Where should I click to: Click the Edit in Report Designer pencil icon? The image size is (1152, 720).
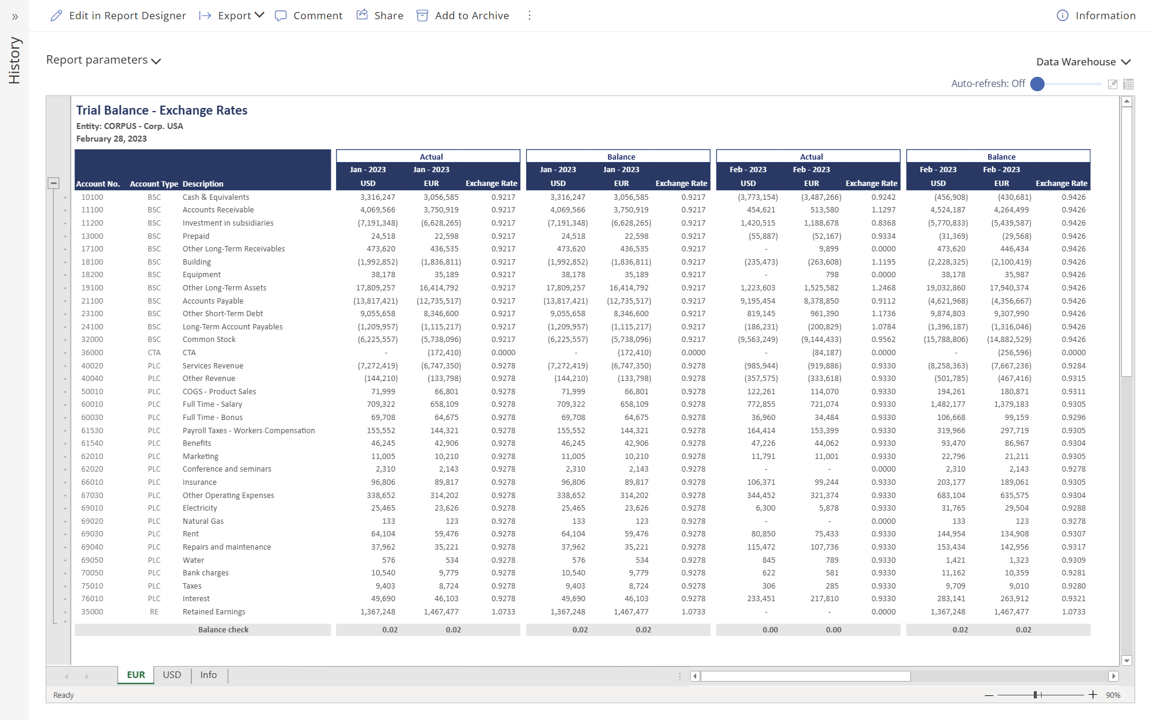pos(56,16)
